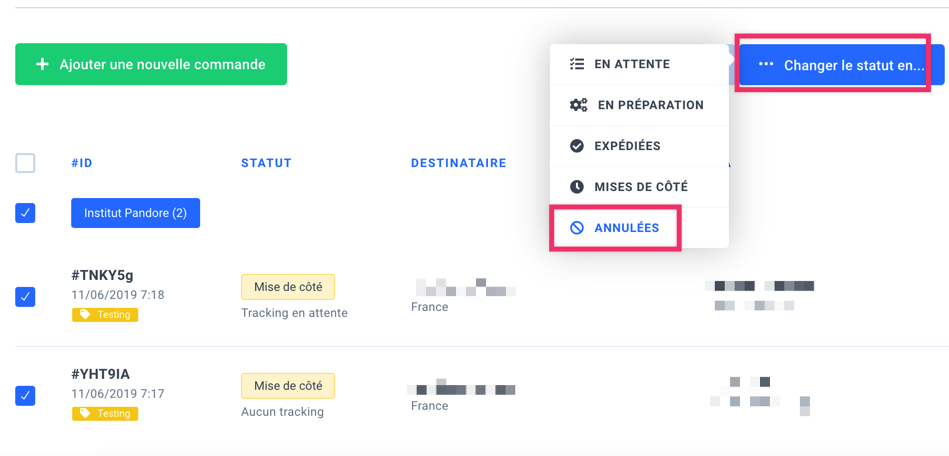Toggle the select-all checkbox in the header row
Viewport: 949px width, 456px height.
26,163
